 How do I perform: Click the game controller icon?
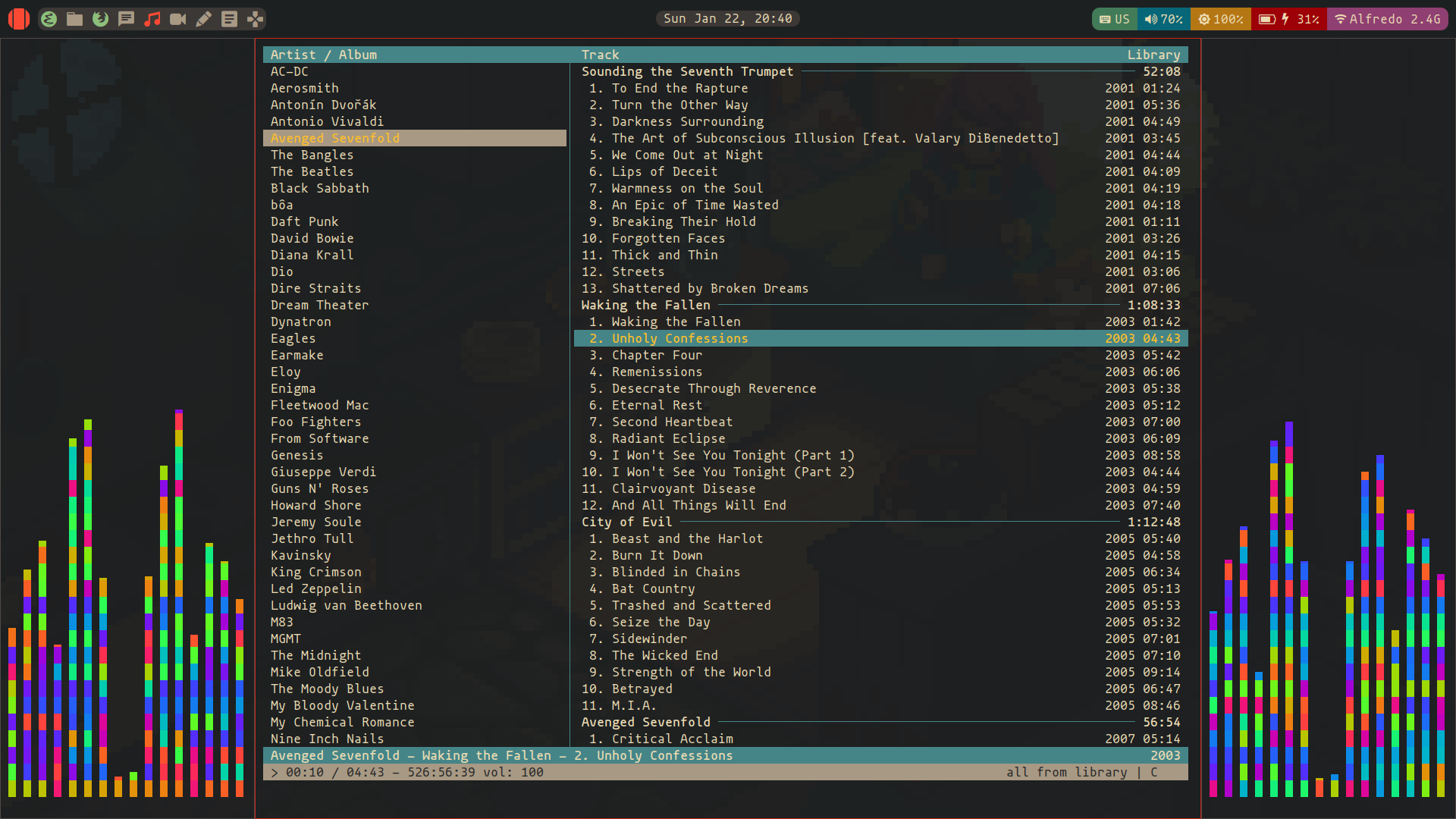tap(256, 18)
